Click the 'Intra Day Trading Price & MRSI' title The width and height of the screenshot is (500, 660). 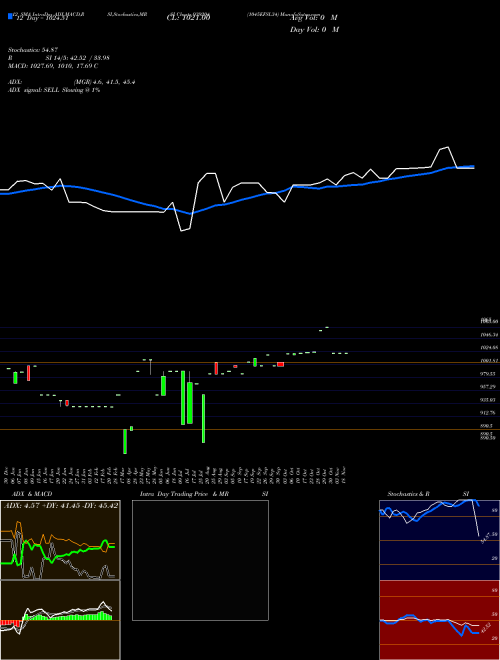(x=204, y=494)
